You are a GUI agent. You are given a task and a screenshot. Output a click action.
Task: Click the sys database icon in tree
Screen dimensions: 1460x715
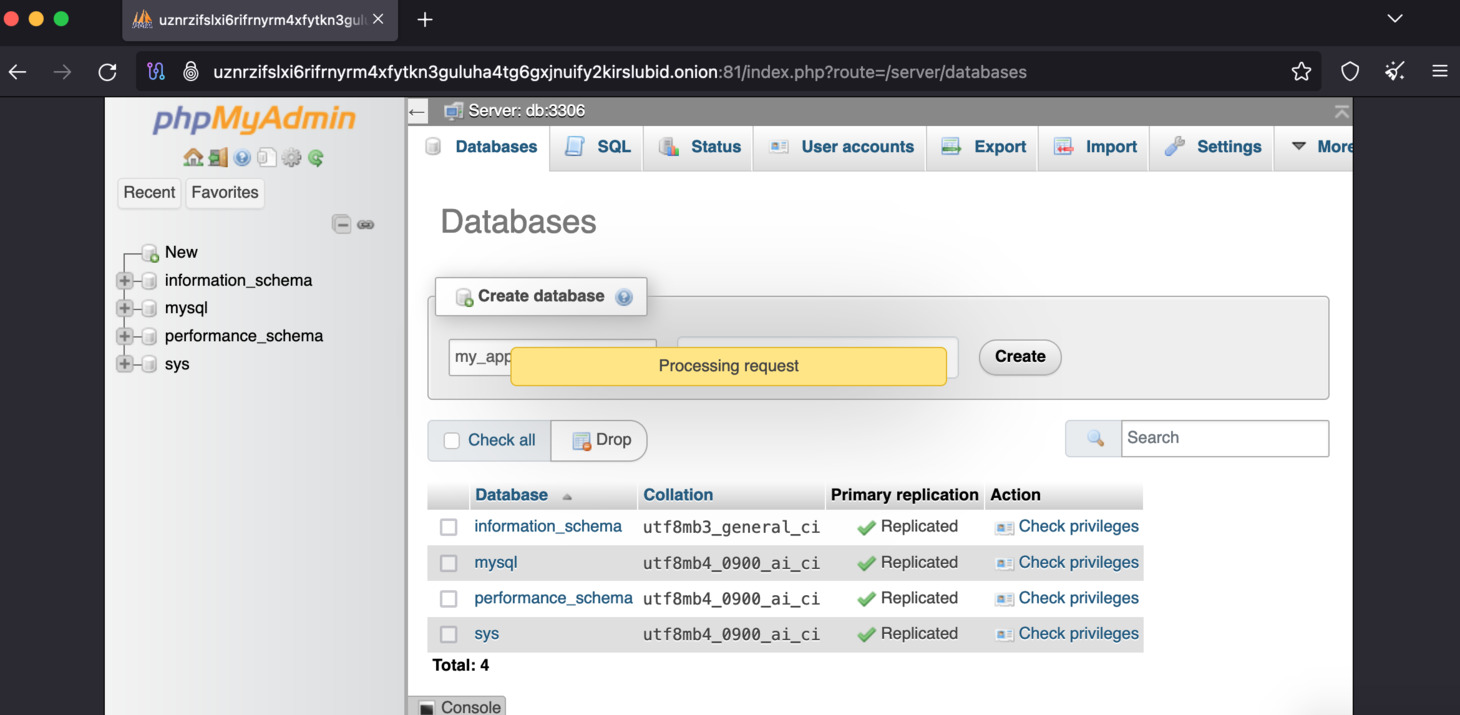[149, 365]
